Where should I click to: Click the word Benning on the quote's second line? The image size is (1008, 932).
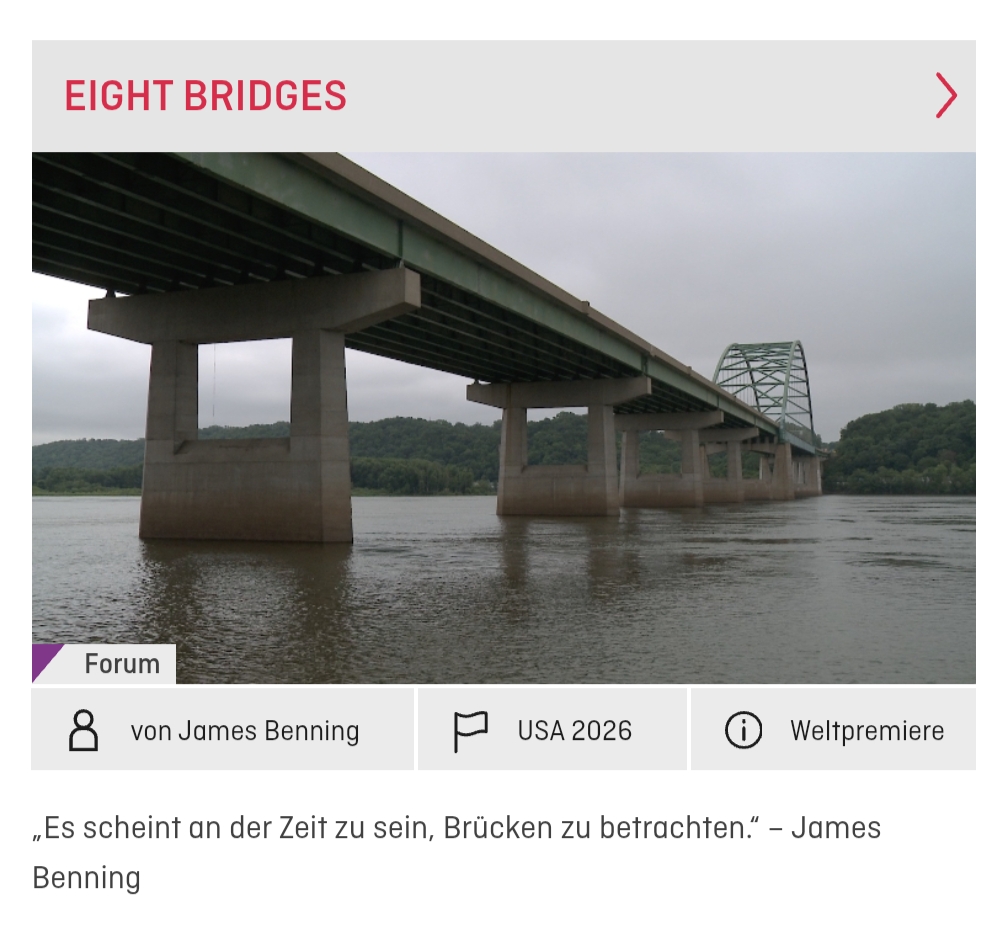[x=86, y=879]
